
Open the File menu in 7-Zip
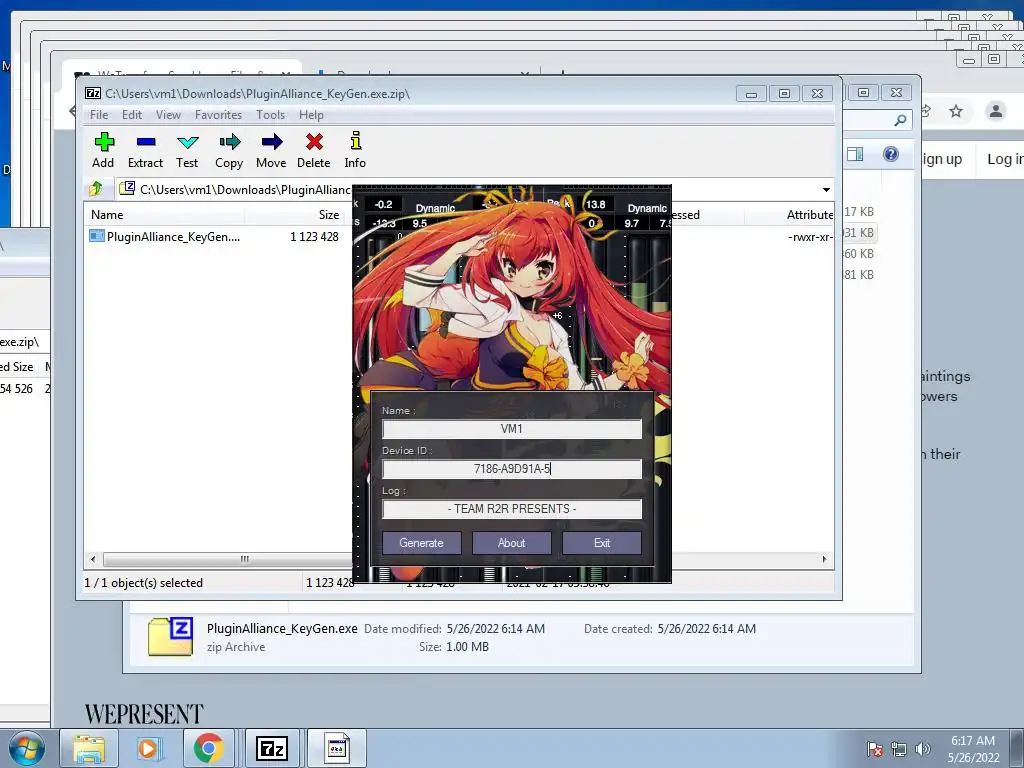click(99, 115)
